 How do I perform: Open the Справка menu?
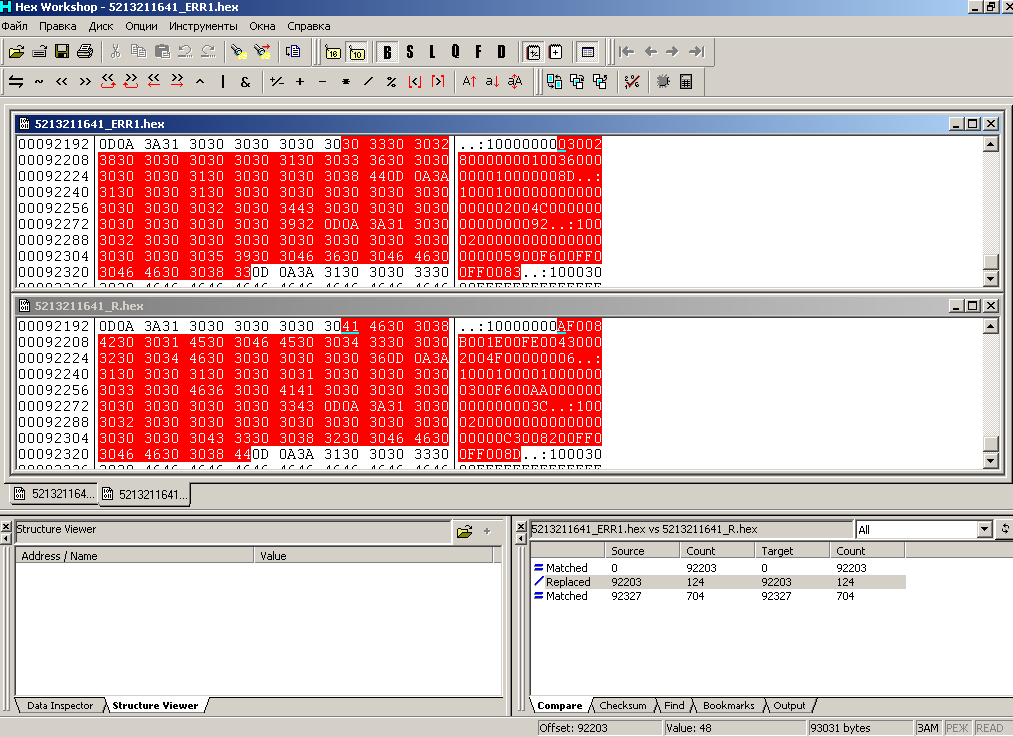(x=309, y=26)
